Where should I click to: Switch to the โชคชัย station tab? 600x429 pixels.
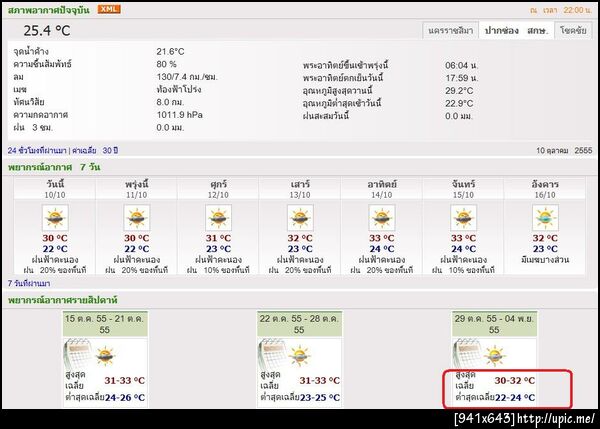tap(573, 30)
